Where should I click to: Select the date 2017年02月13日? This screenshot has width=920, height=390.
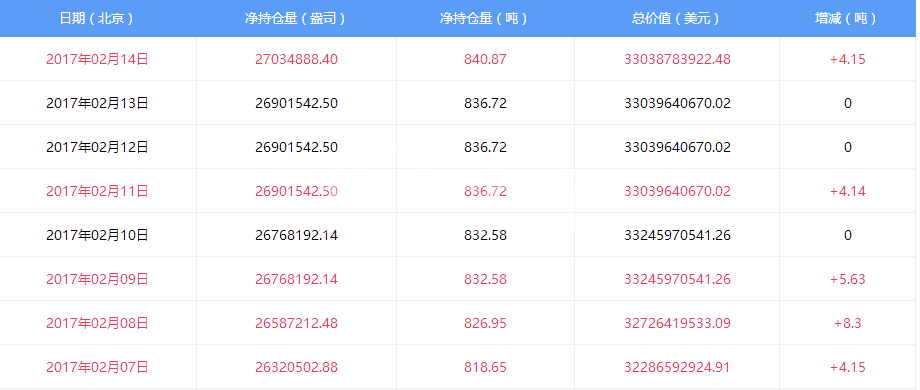click(97, 103)
